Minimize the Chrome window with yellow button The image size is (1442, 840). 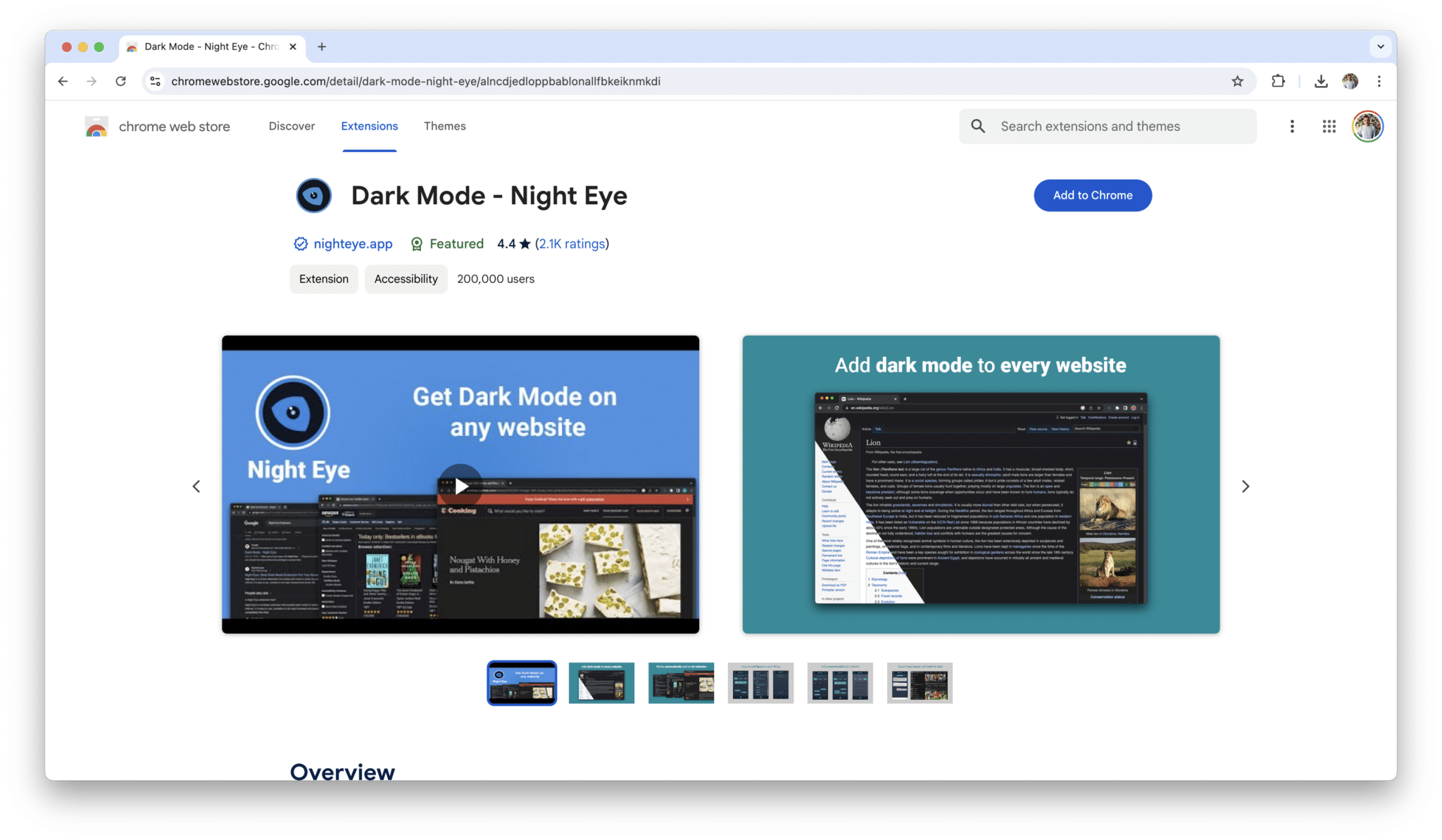(x=83, y=47)
